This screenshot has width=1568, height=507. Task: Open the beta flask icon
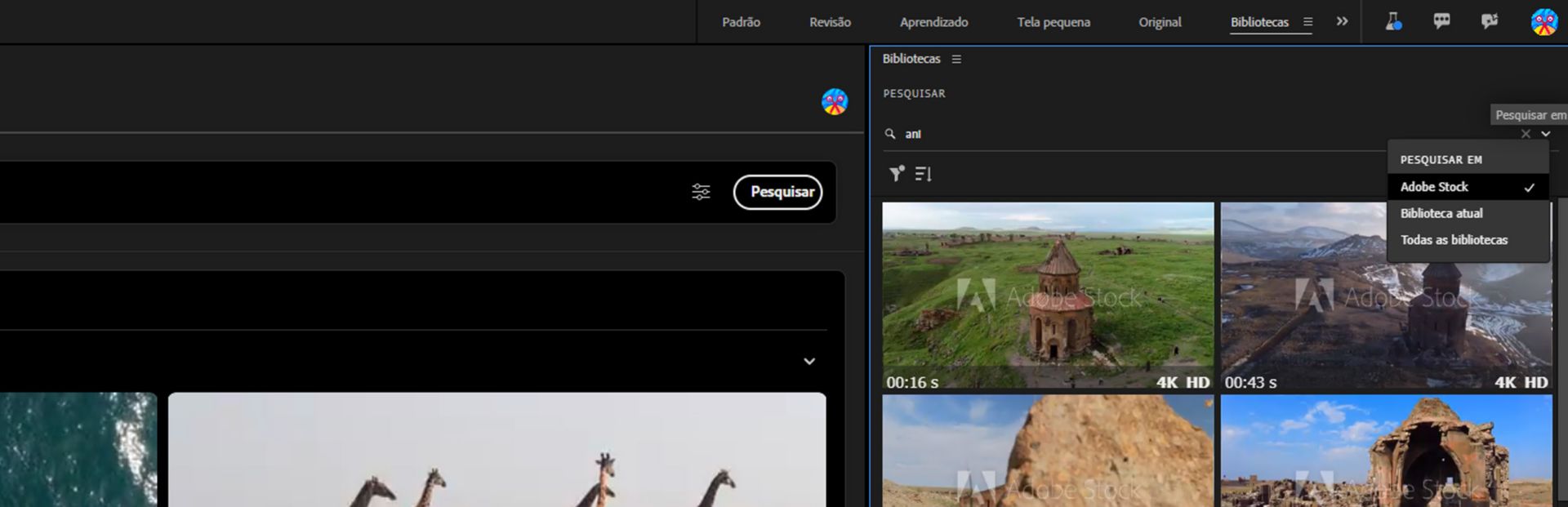tap(1393, 21)
